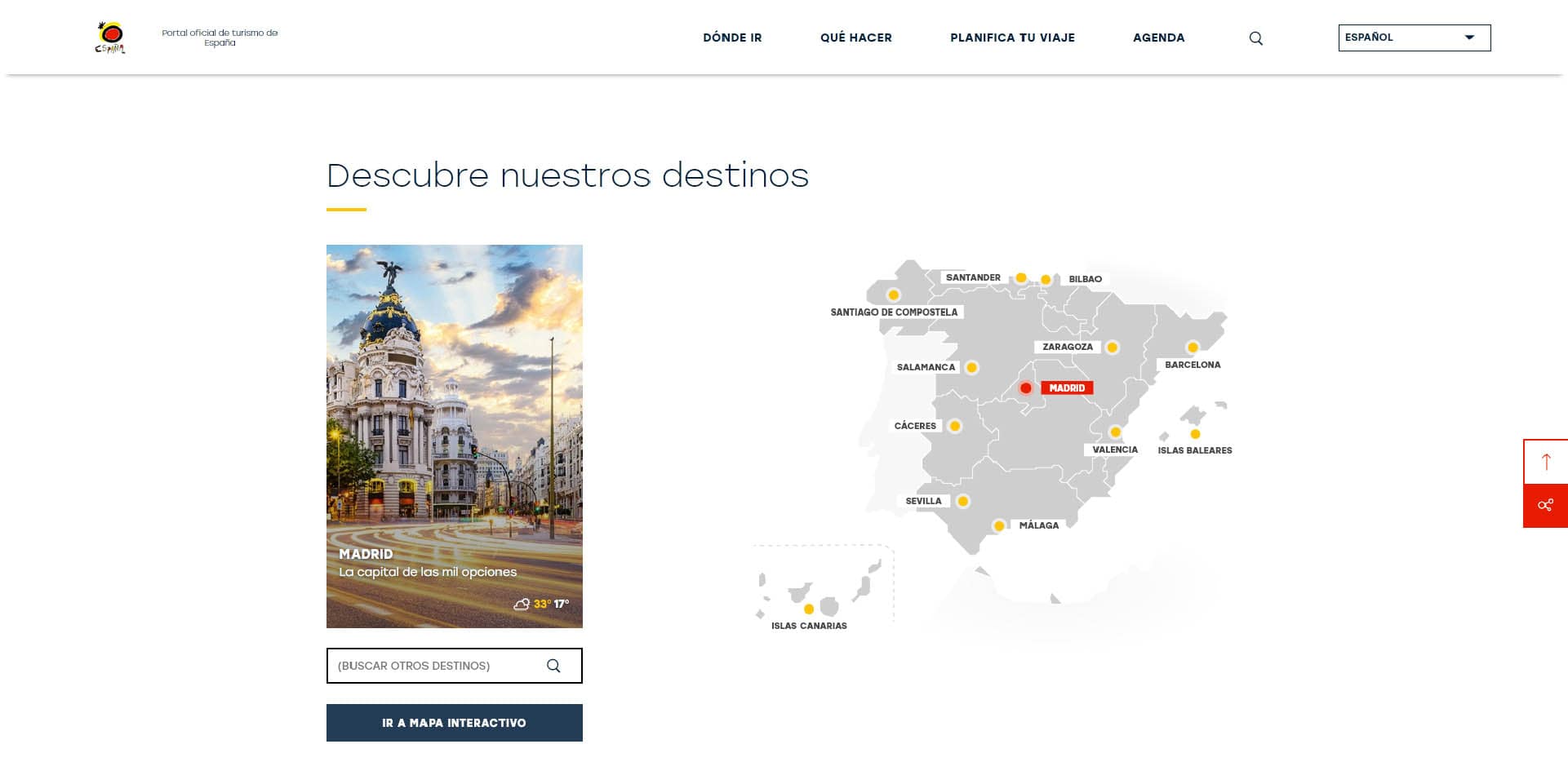
Task: Open the DÓNDE IR menu
Action: pyautogui.click(x=731, y=38)
